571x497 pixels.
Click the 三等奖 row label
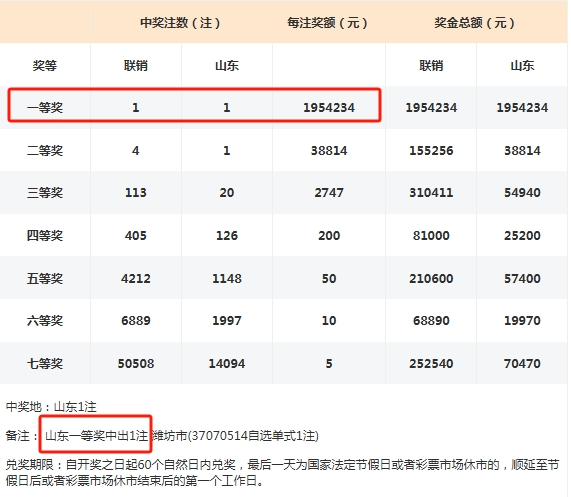click(x=45, y=193)
